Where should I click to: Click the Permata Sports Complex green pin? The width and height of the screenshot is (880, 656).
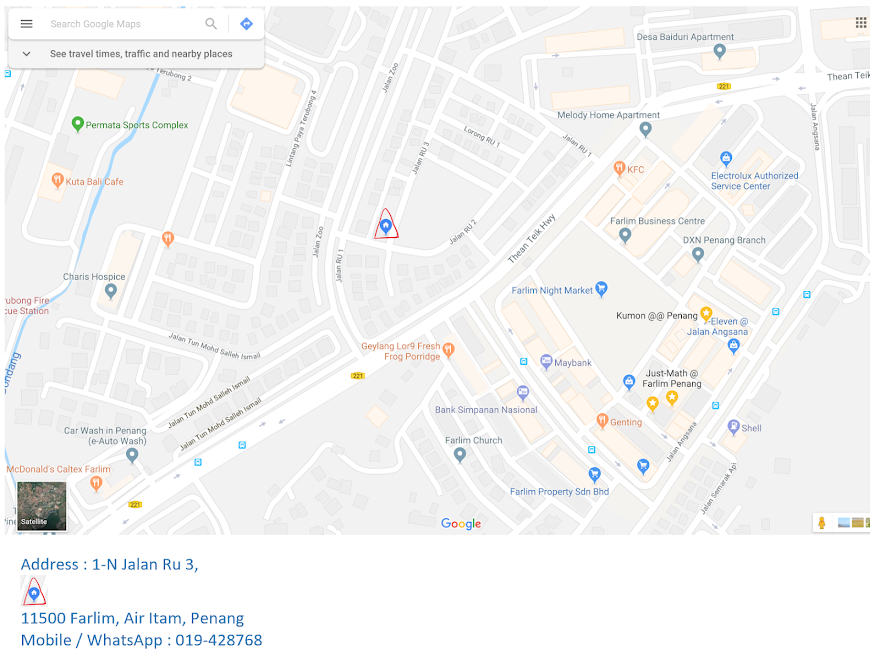[x=78, y=124]
